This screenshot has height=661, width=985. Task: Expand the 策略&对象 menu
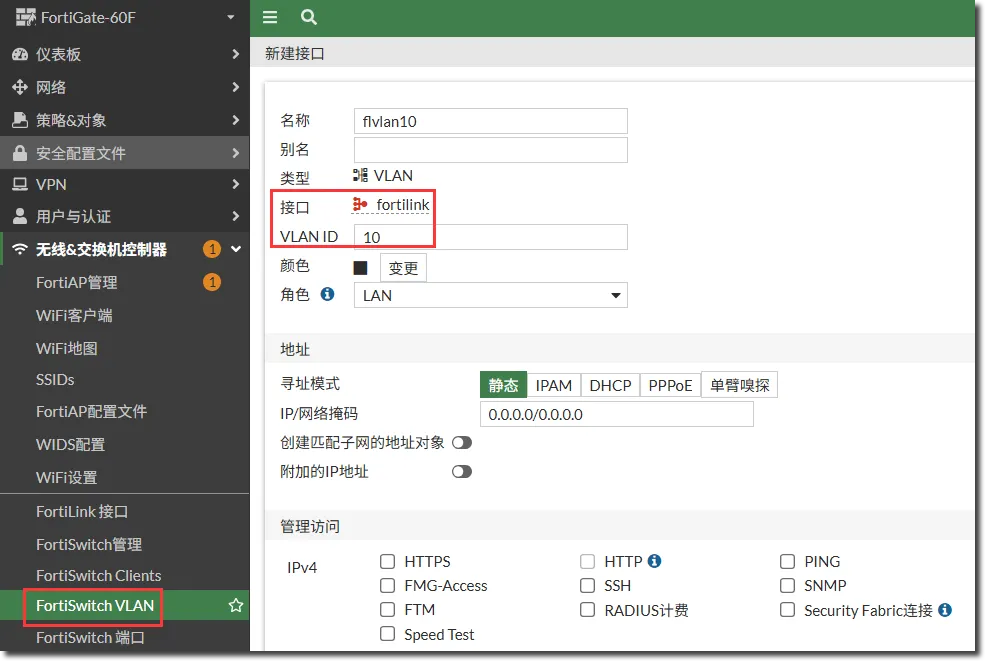point(125,120)
